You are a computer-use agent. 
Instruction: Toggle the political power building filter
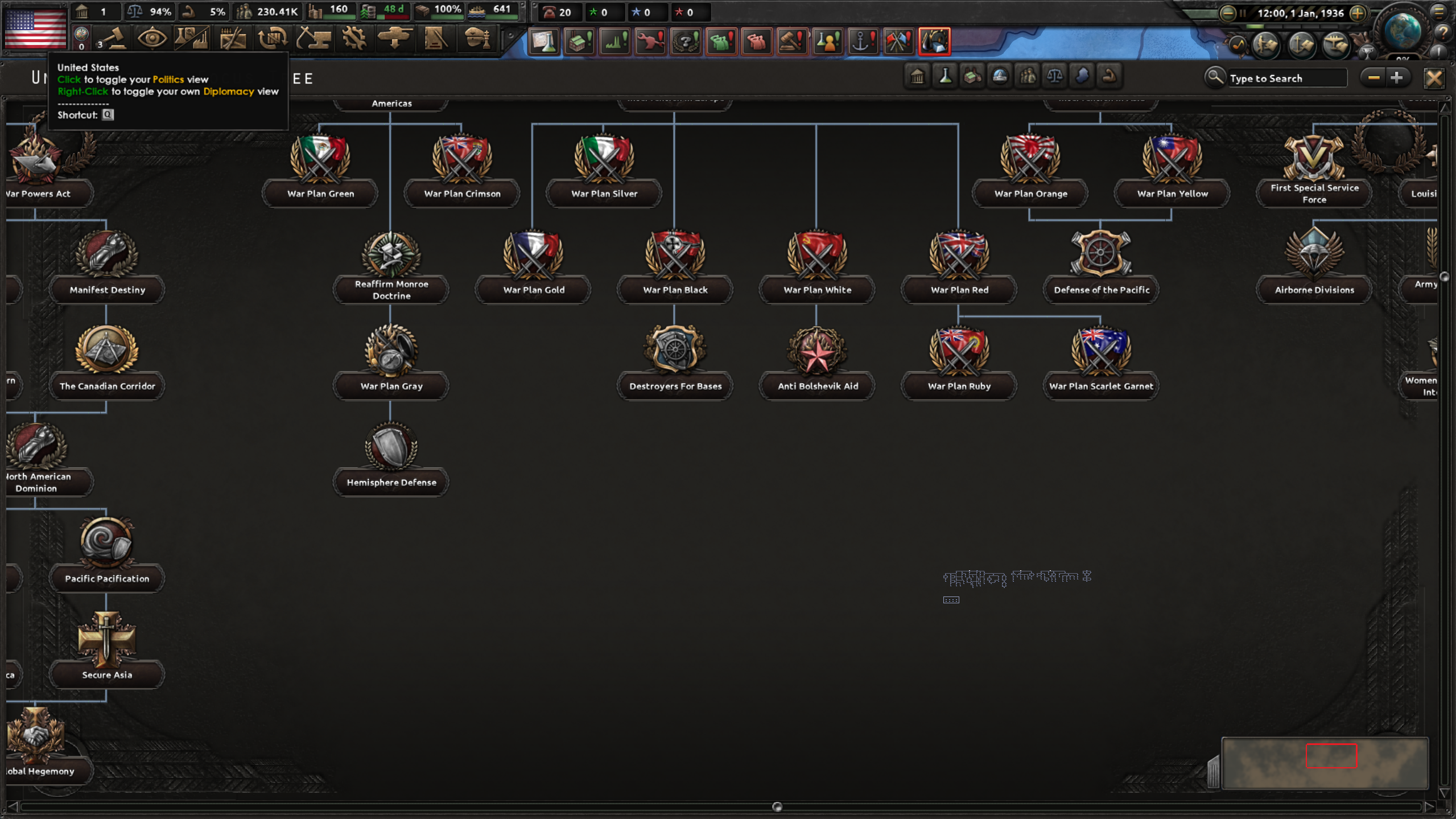tap(917, 76)
